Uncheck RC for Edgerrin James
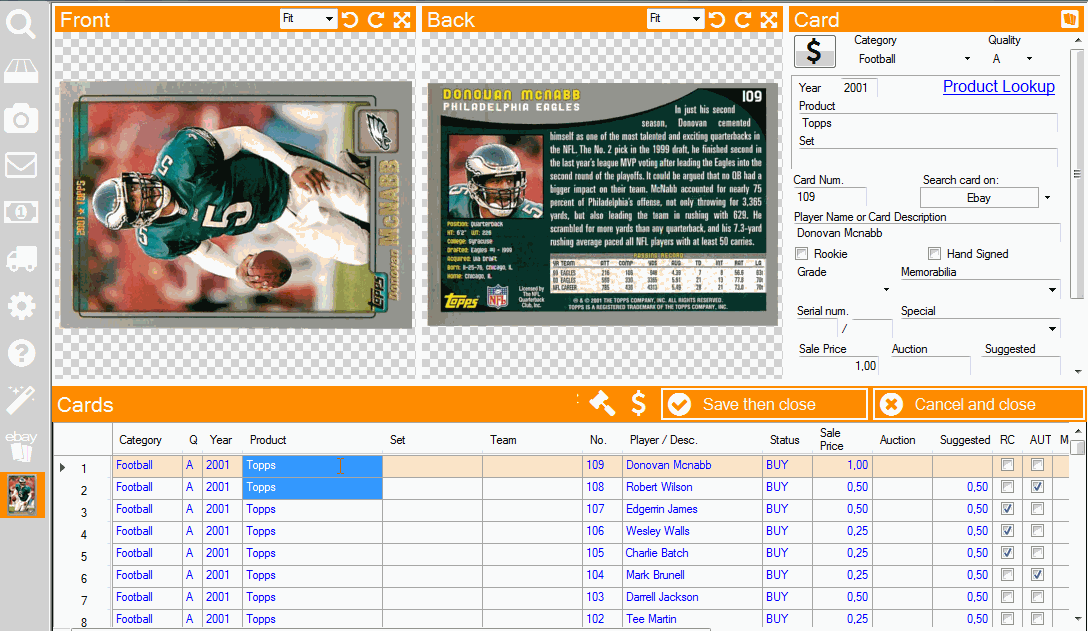This screenshot has width=1088, height=631. (x=1008, y=509)
